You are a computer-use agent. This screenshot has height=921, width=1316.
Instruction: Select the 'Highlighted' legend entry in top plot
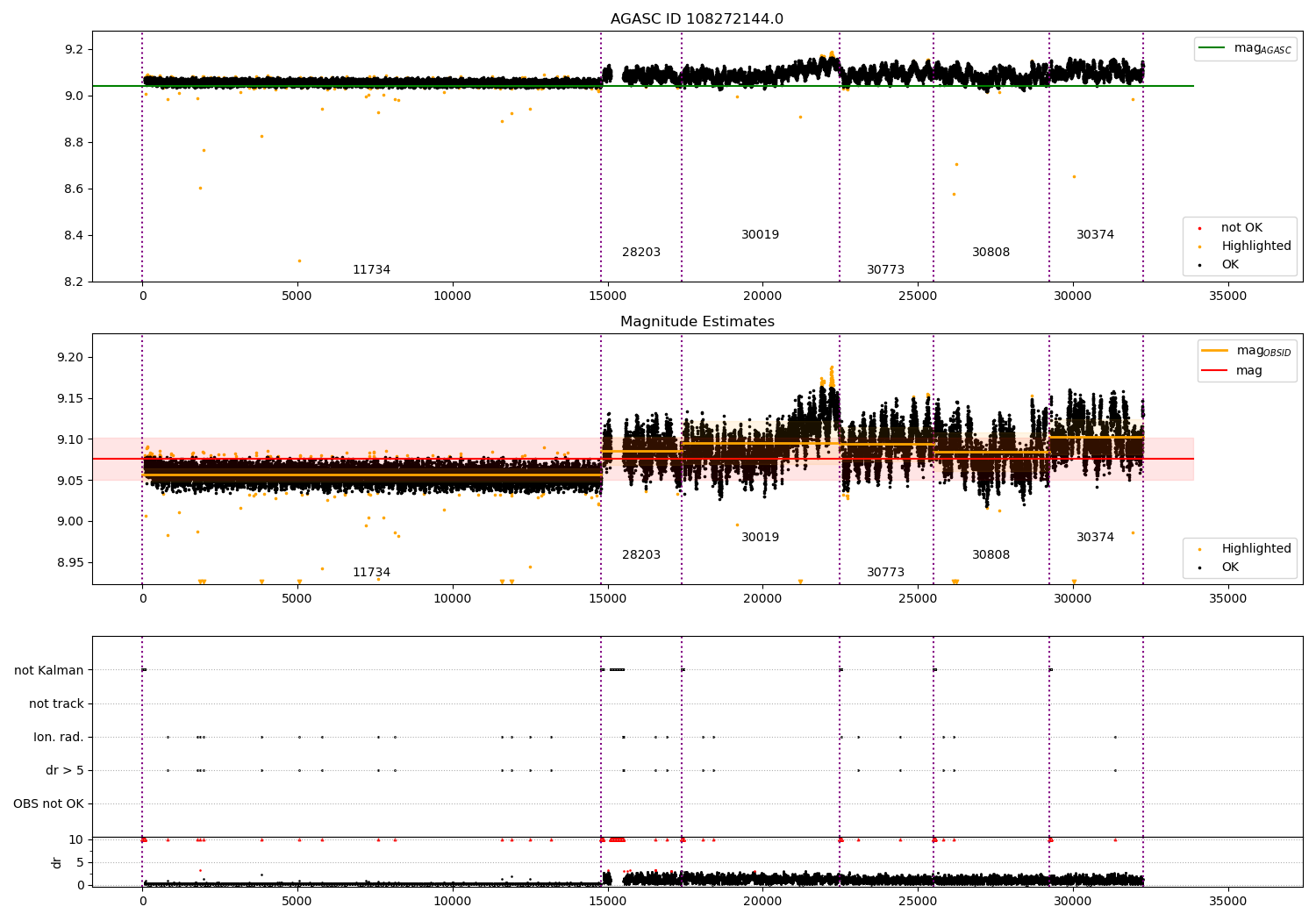[1256, 246]
